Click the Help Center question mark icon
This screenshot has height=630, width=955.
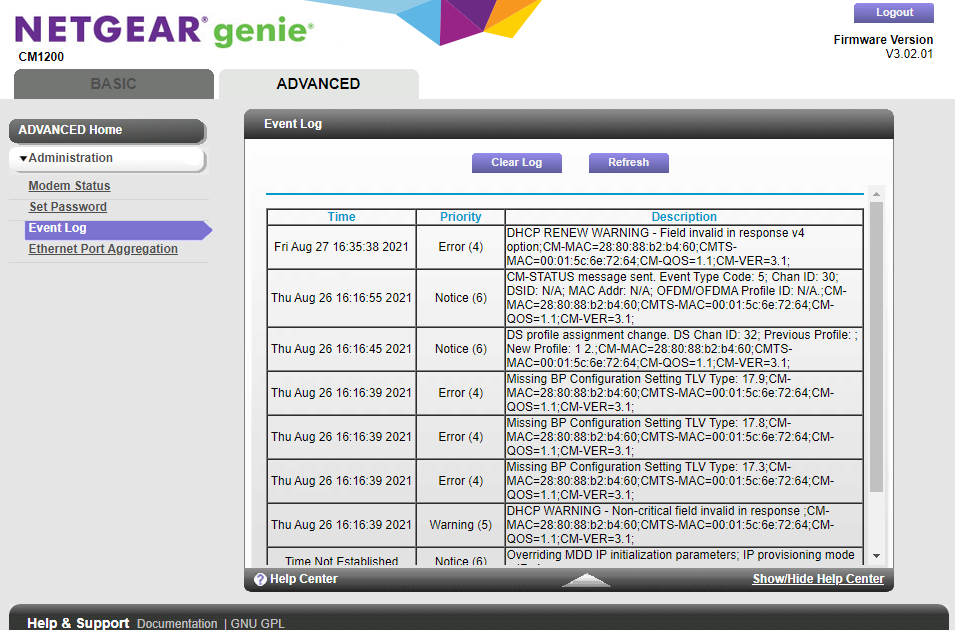pos(260,578)
